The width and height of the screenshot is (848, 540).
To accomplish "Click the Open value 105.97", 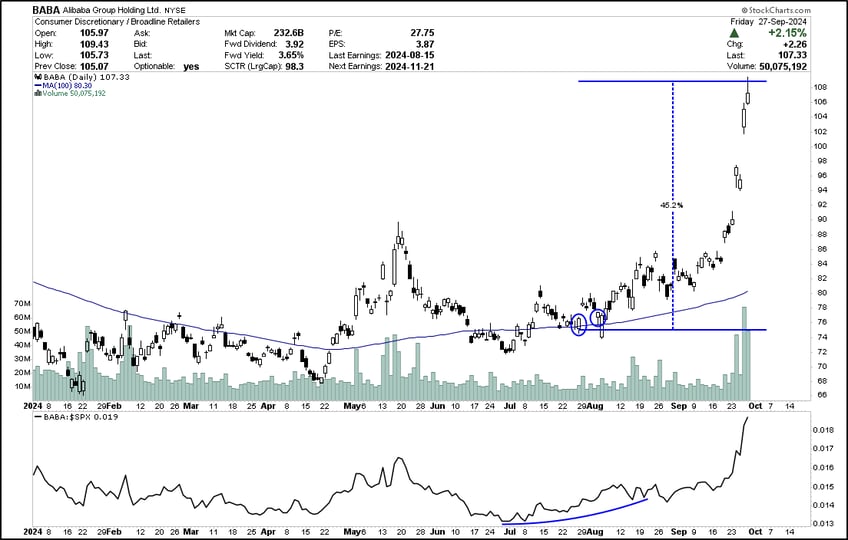I will click(94, 33).
